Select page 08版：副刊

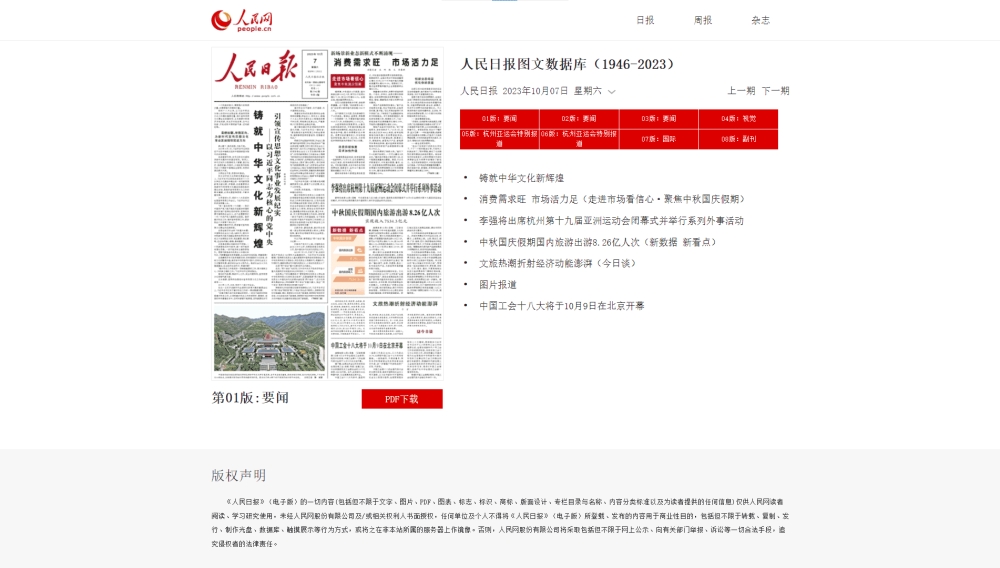(739, 139)
